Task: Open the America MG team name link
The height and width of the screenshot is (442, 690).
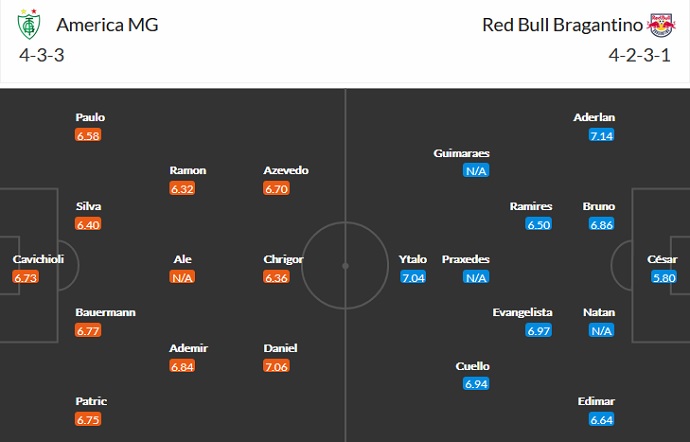Action: pos(107,24)
